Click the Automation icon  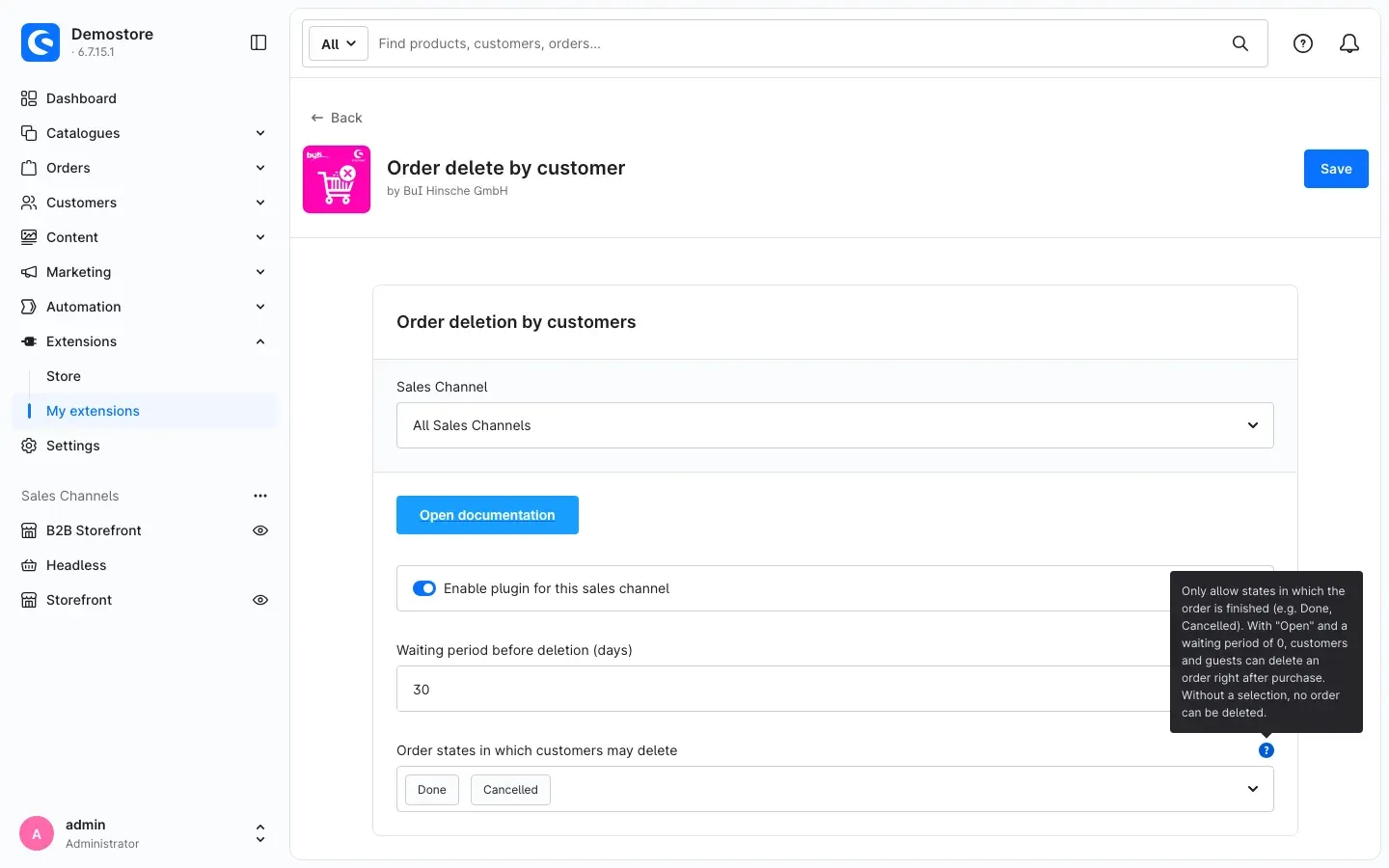click(29, 307)
